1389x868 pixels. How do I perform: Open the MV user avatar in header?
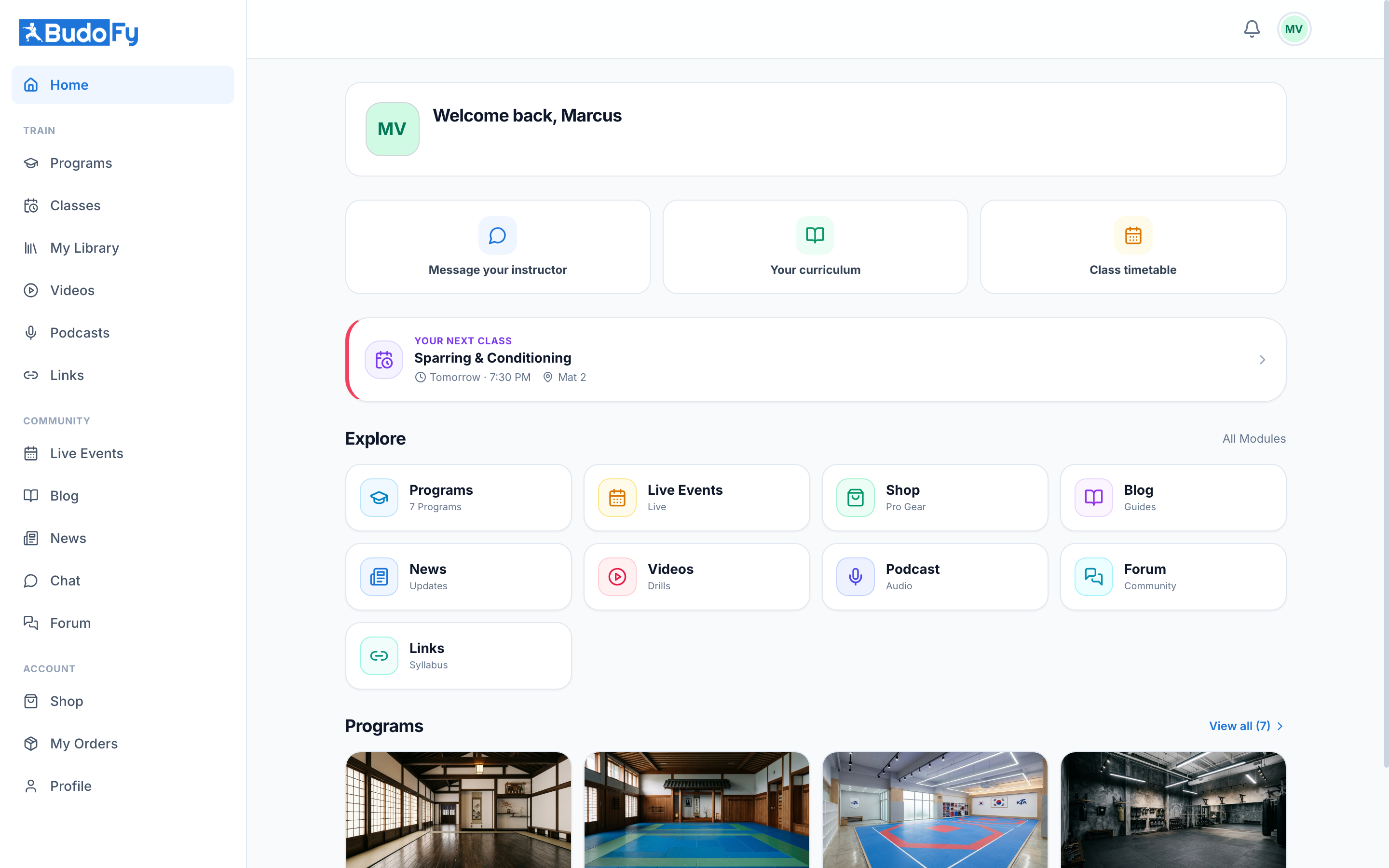tap(1294, 29)
